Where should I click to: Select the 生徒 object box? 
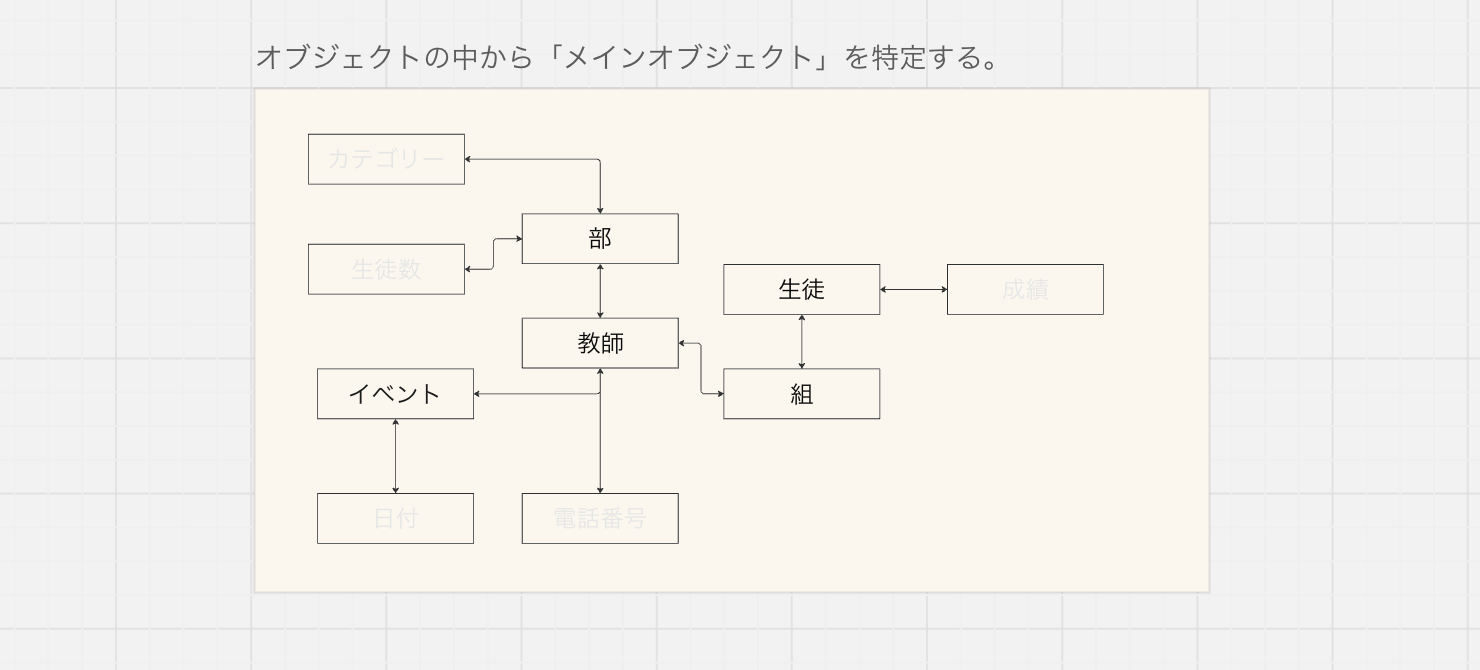[x=801, y=289]
